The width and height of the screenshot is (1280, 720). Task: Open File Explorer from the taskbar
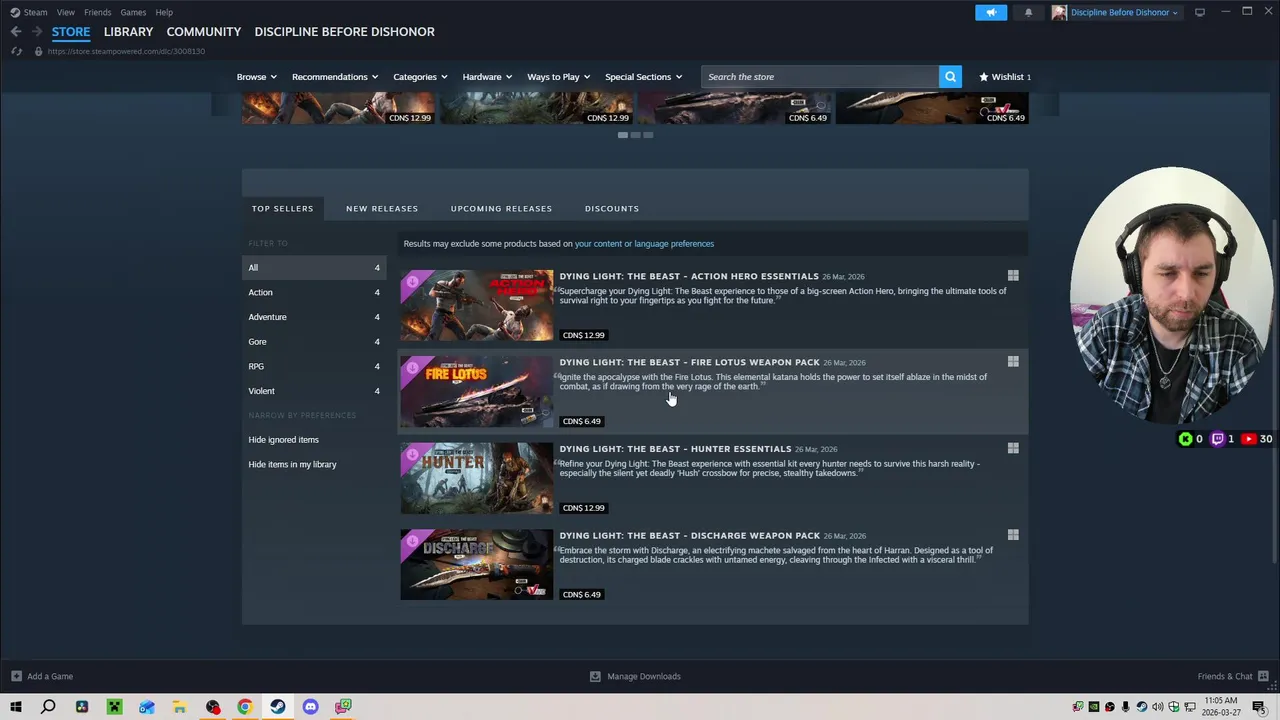click(x=179, y=707)
